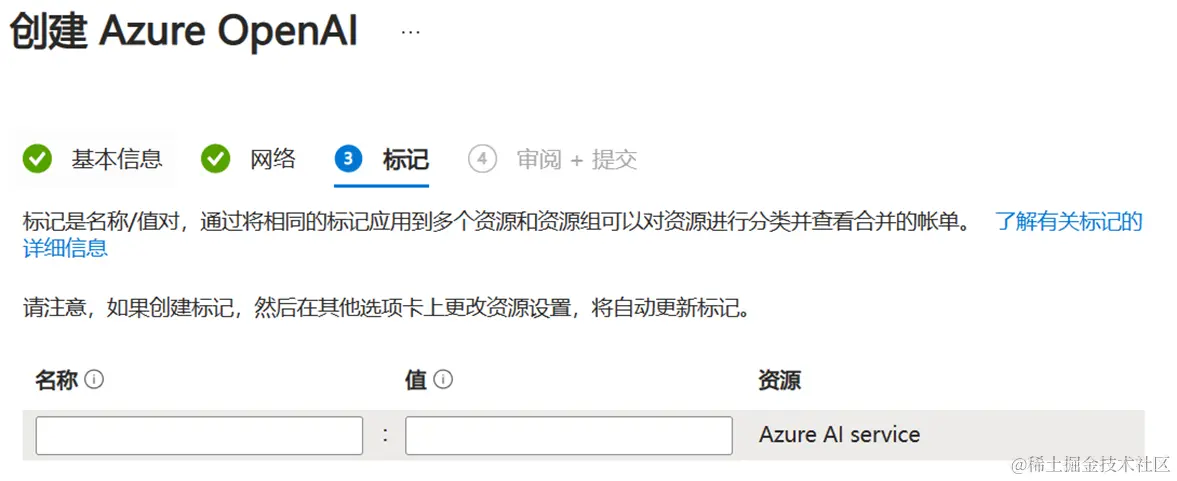Click the green checkmark icon for 网络
This screenshot has width=1177, height=481.
pos(215,159)
